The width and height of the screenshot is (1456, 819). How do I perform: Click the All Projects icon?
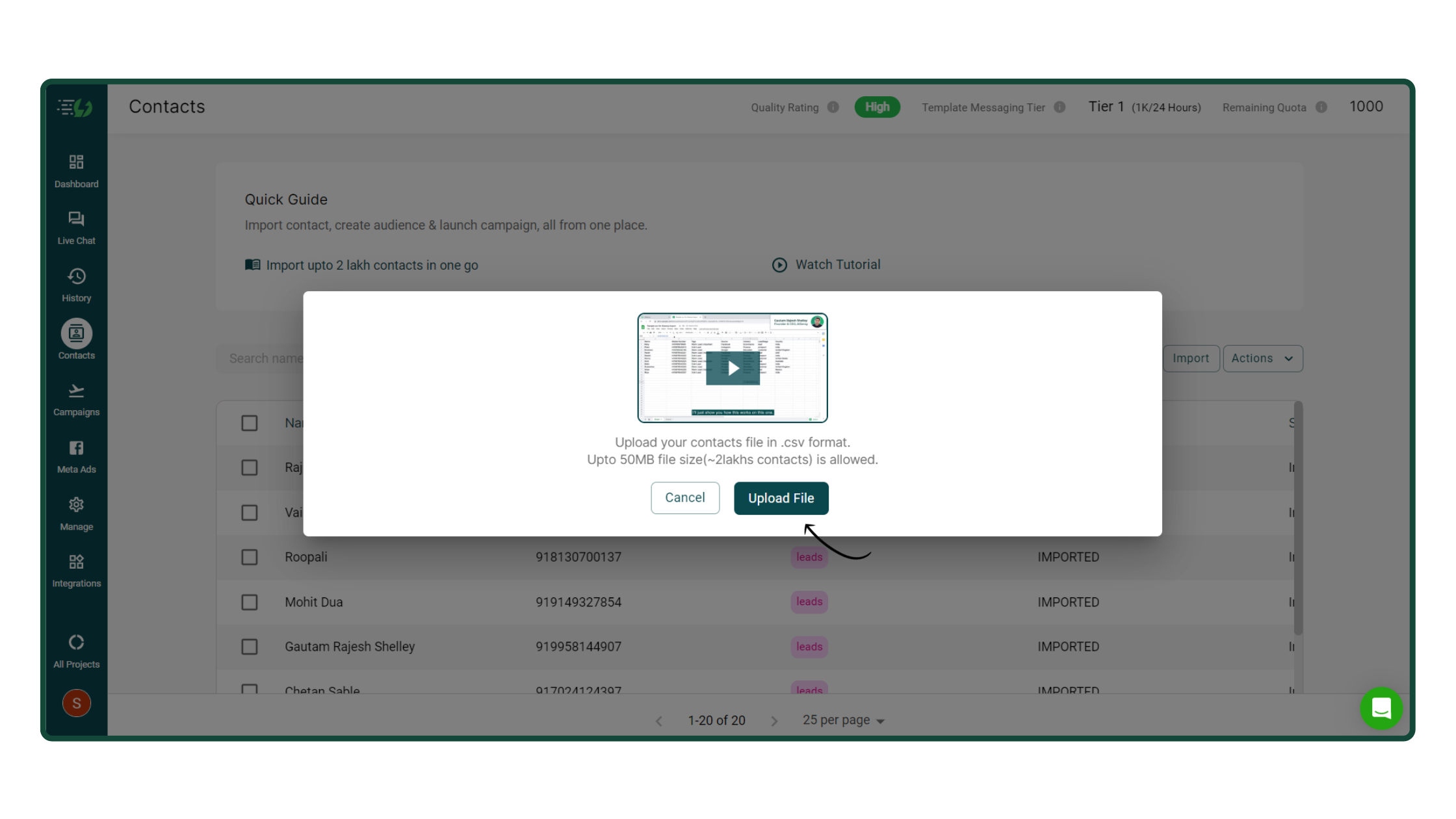(x=76, y=642)
